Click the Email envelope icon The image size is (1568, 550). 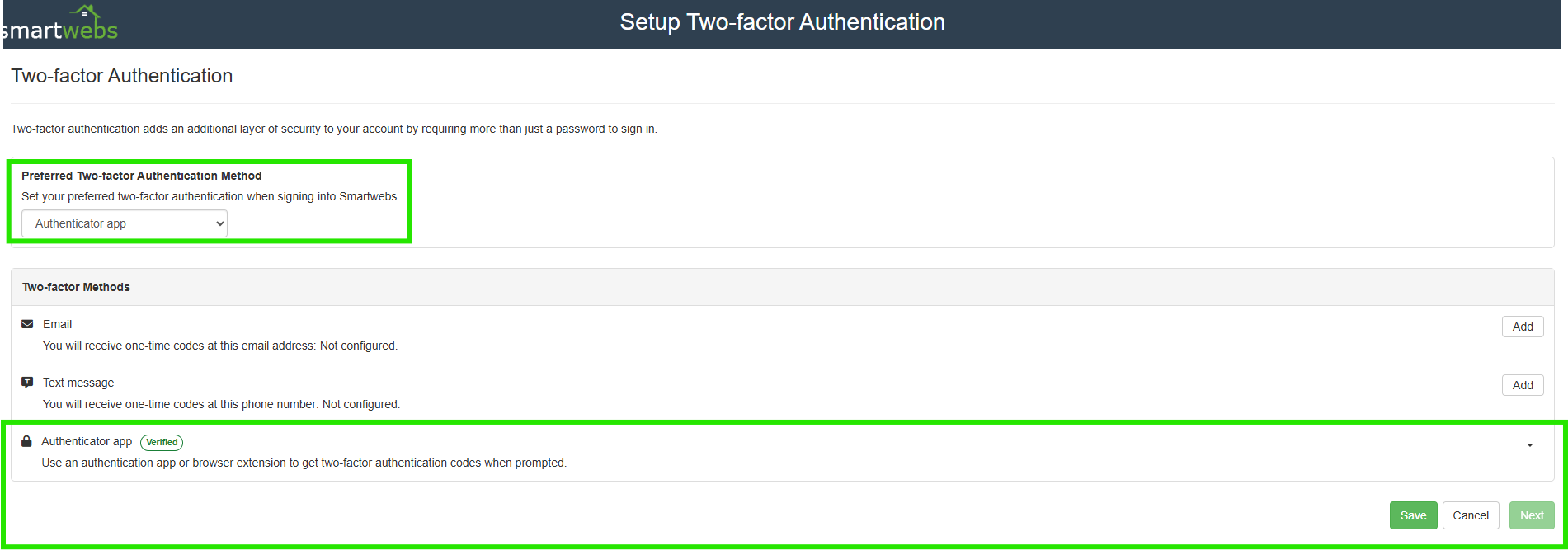tap(27, 324)
